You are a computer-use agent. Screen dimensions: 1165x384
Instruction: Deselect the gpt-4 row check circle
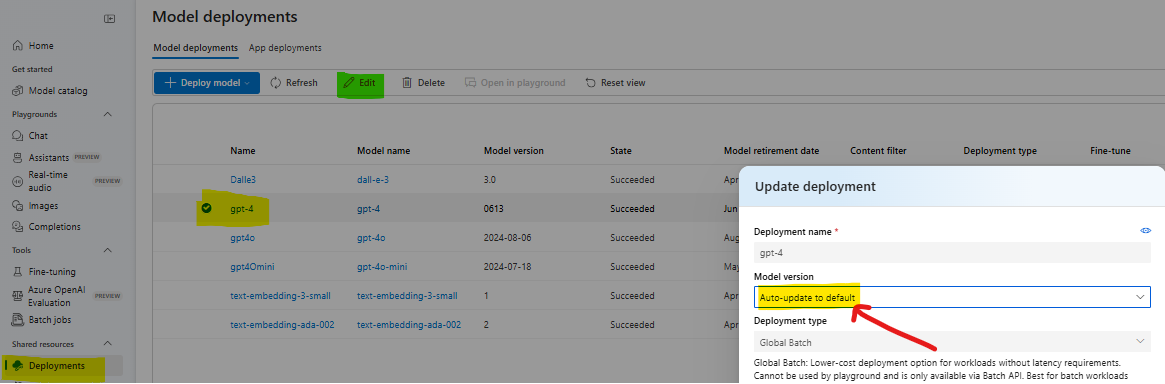pyautogui.click(x=207, y=208)
